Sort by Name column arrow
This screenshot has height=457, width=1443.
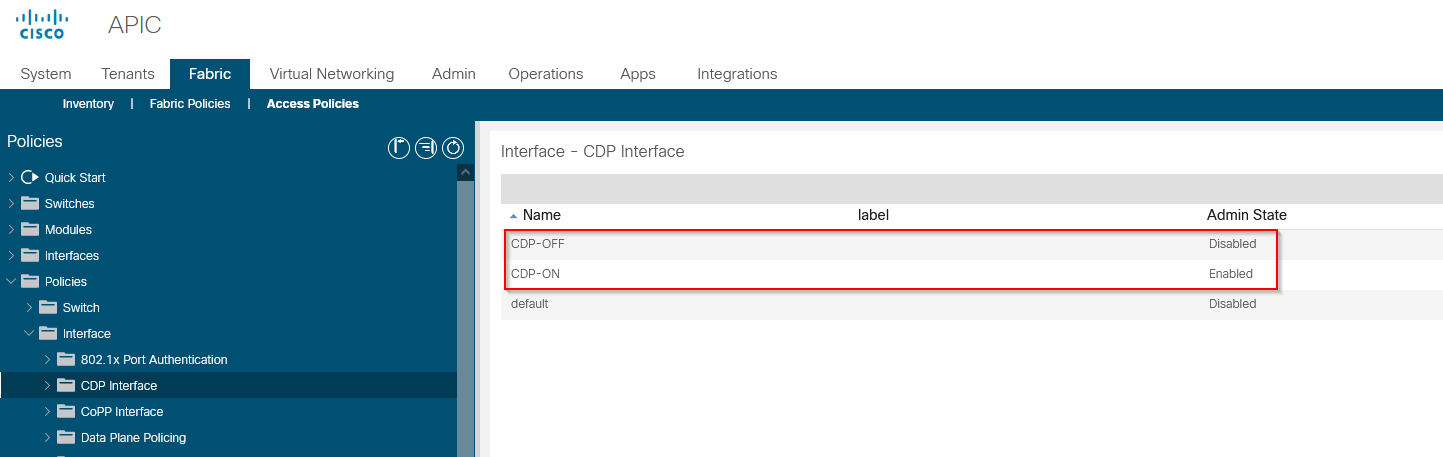(514, 216)
